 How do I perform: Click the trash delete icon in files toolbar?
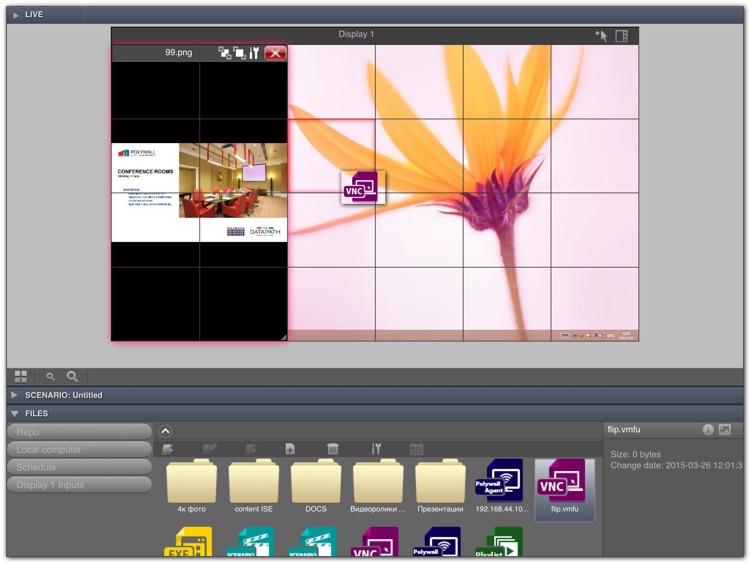(x=332, y=449)
